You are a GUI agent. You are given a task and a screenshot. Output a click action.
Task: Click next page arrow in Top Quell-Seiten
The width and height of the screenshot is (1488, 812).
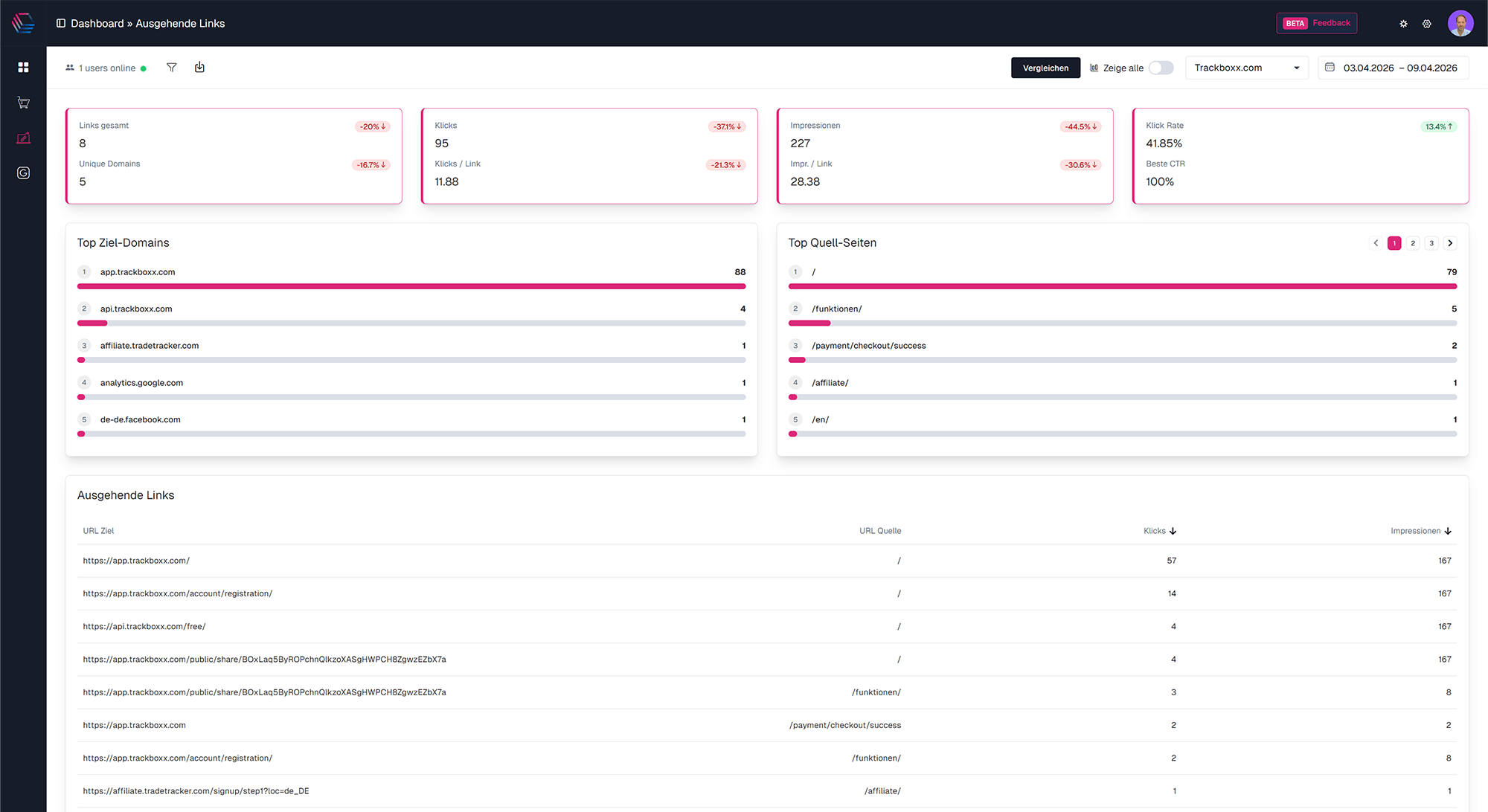pos(1450,243)
